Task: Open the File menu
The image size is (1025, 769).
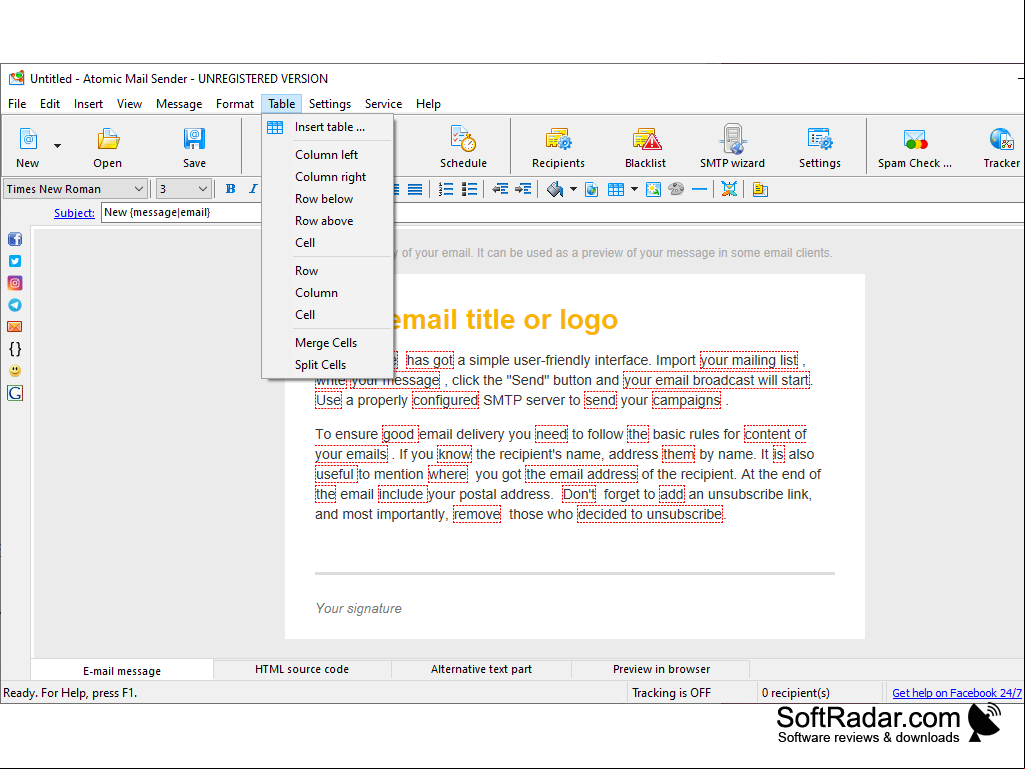Action: [17, 104]
